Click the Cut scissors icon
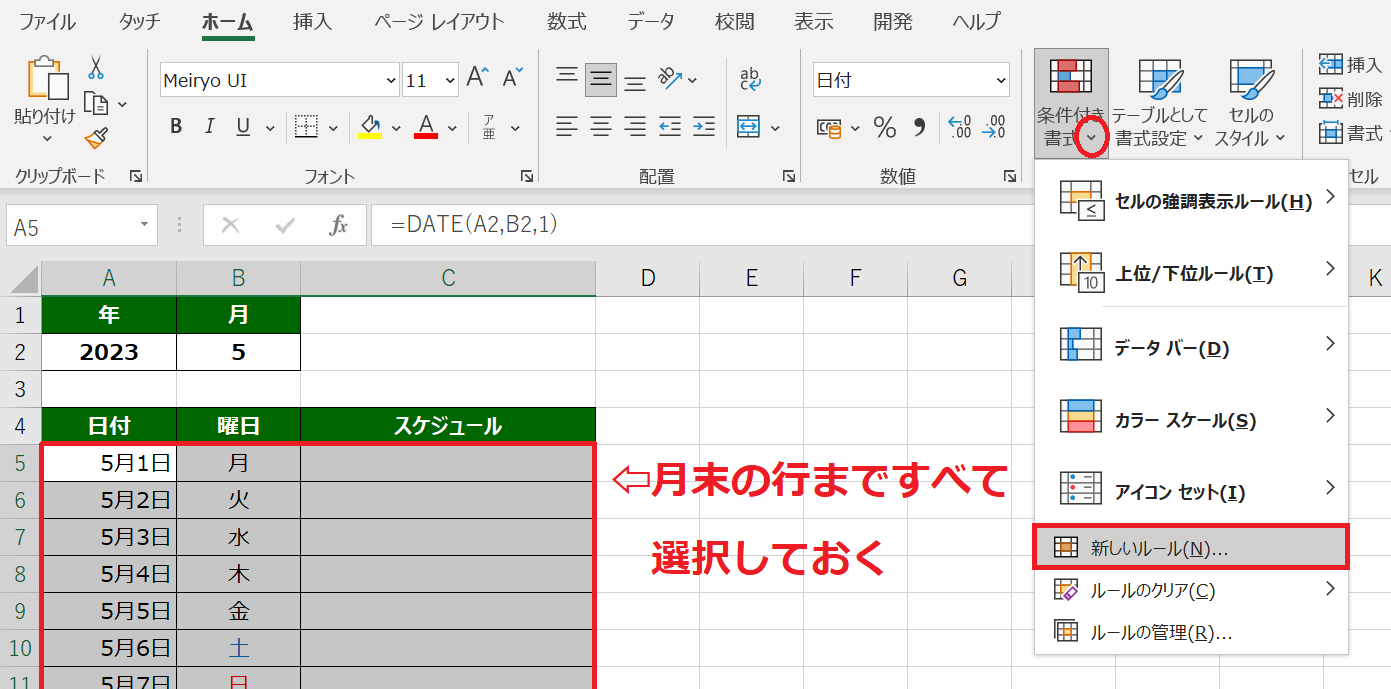 96,68
